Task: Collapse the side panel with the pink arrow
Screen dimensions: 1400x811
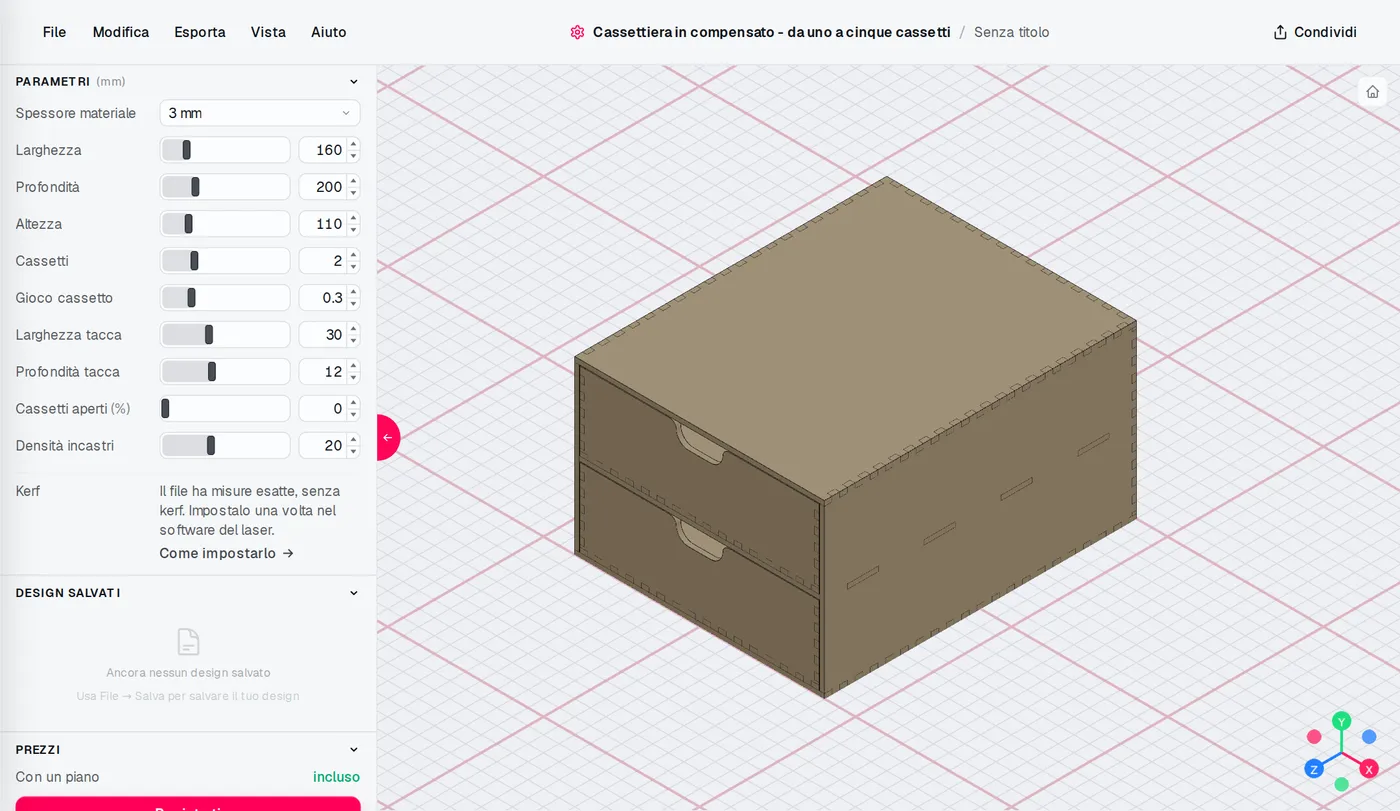Action: 388,437
